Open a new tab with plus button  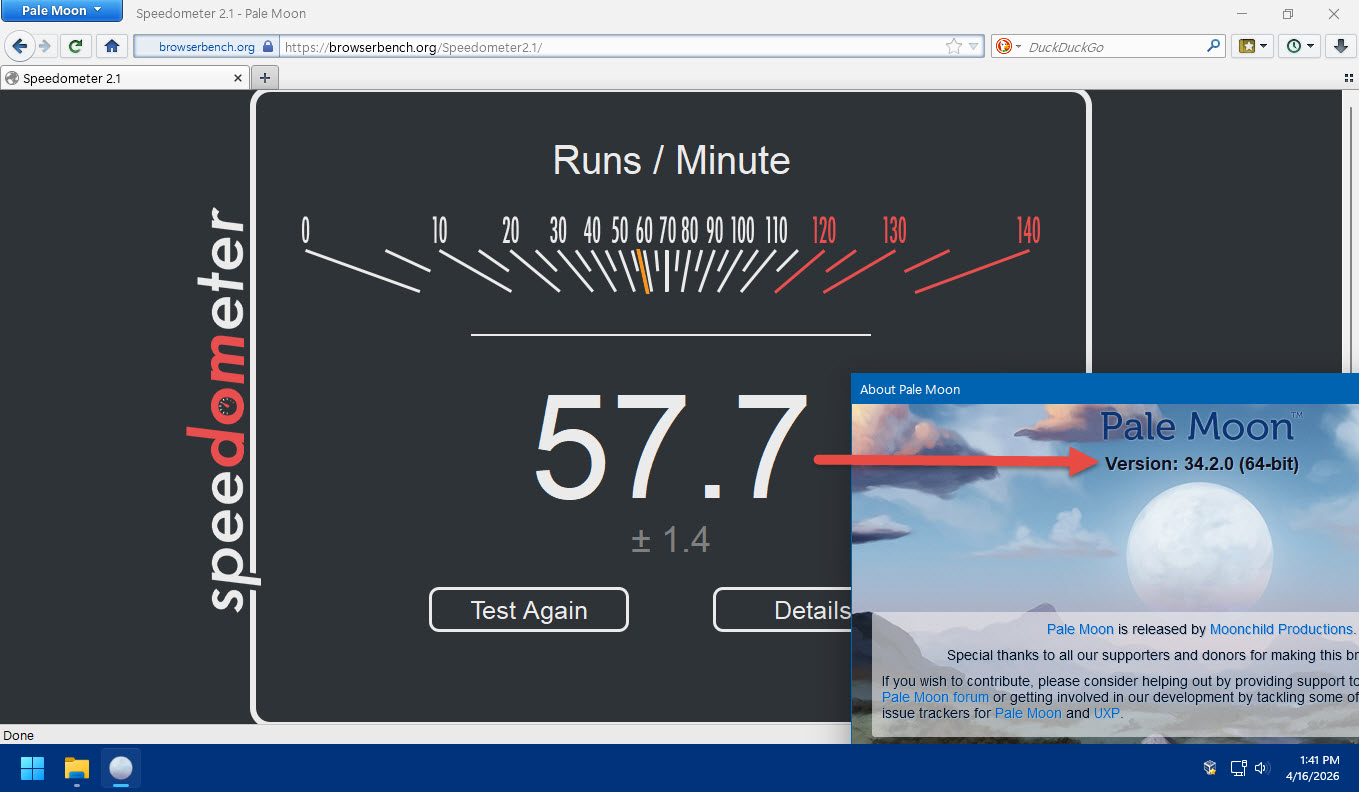click(265, 78)
